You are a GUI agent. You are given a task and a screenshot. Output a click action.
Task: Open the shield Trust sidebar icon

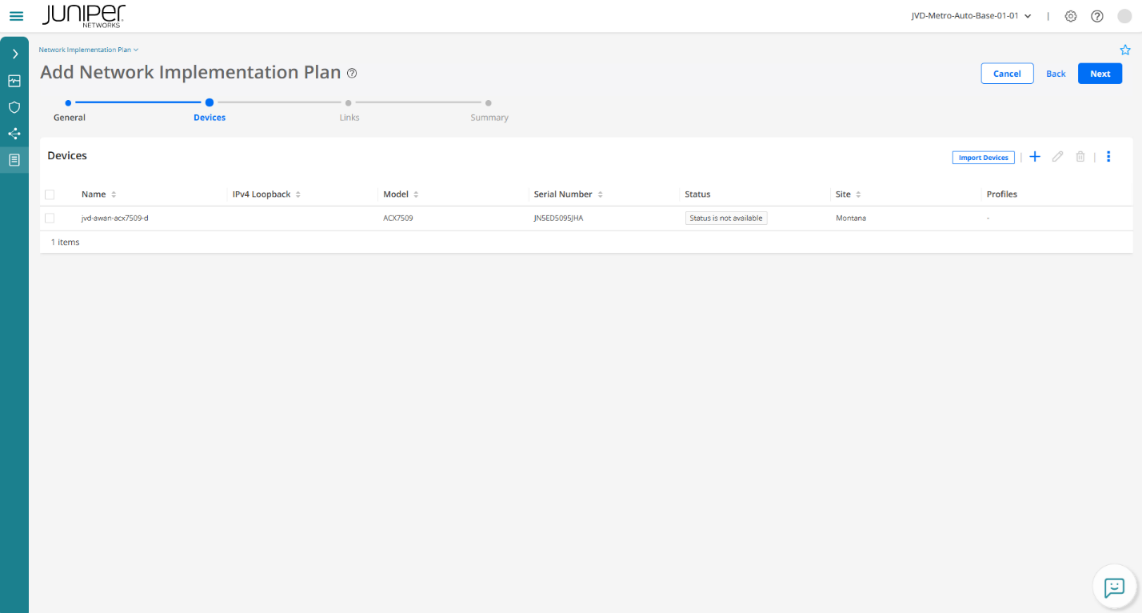[x=15, y=107]
